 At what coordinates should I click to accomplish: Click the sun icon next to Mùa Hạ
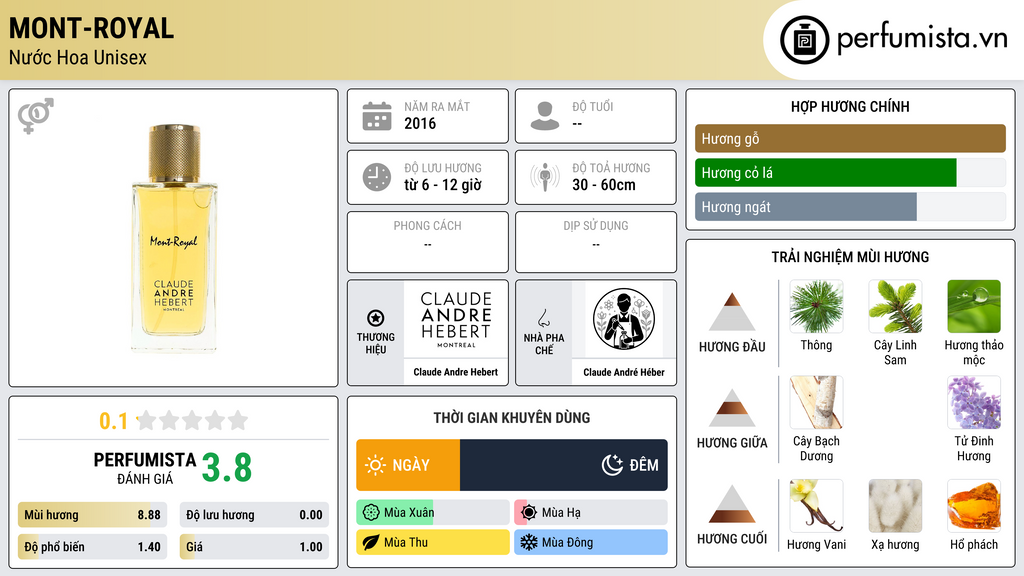(x=529, y=513)
